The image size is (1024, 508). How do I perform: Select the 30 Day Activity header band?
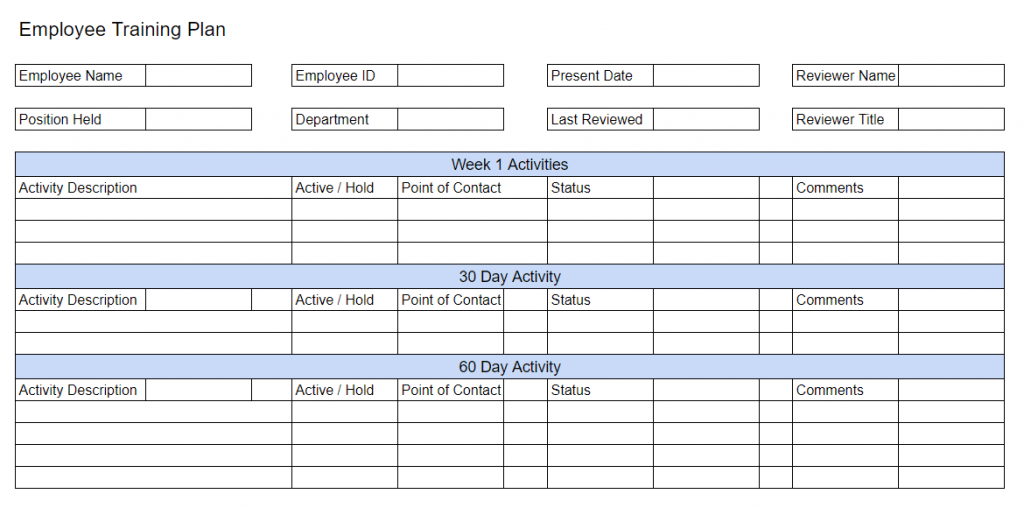coord(509,277)
